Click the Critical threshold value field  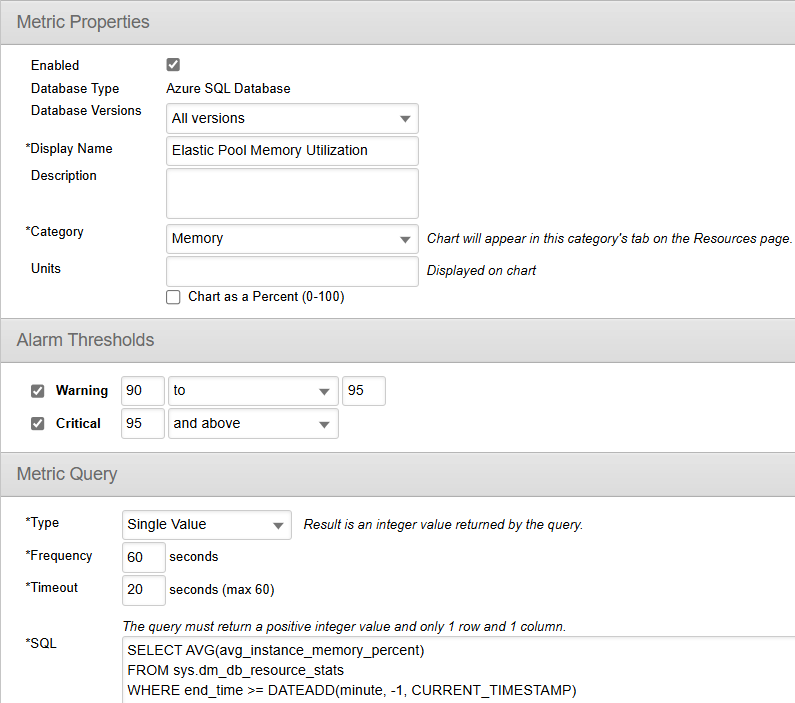tap(142, 423)
